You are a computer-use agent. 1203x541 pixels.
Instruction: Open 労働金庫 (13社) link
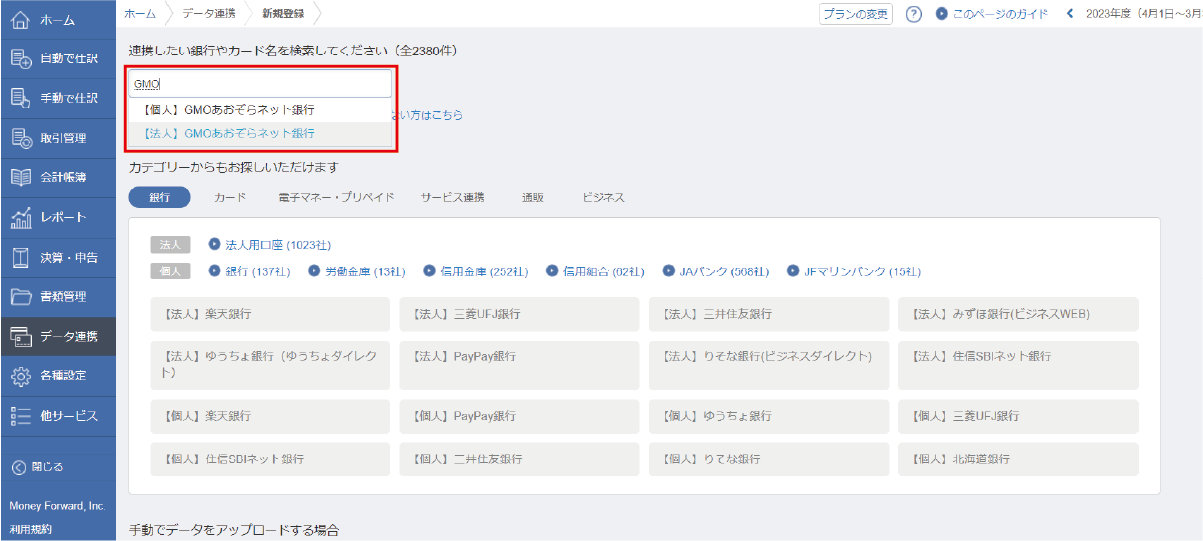(x=357, y=271)
